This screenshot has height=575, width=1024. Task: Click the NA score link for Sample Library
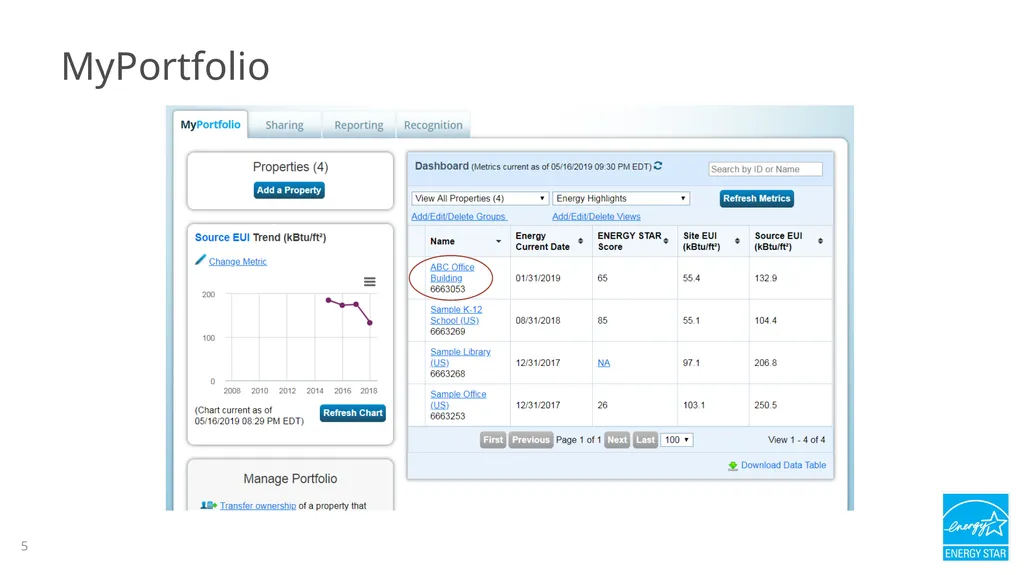pos(603,363)
